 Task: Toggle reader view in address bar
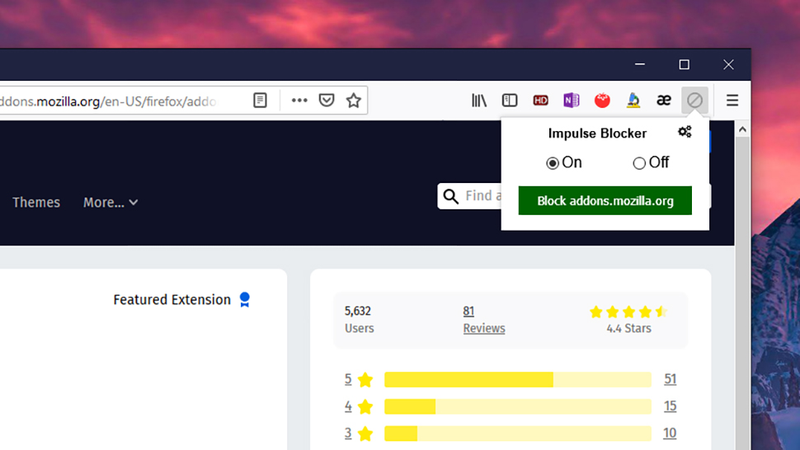coord(260,101)
